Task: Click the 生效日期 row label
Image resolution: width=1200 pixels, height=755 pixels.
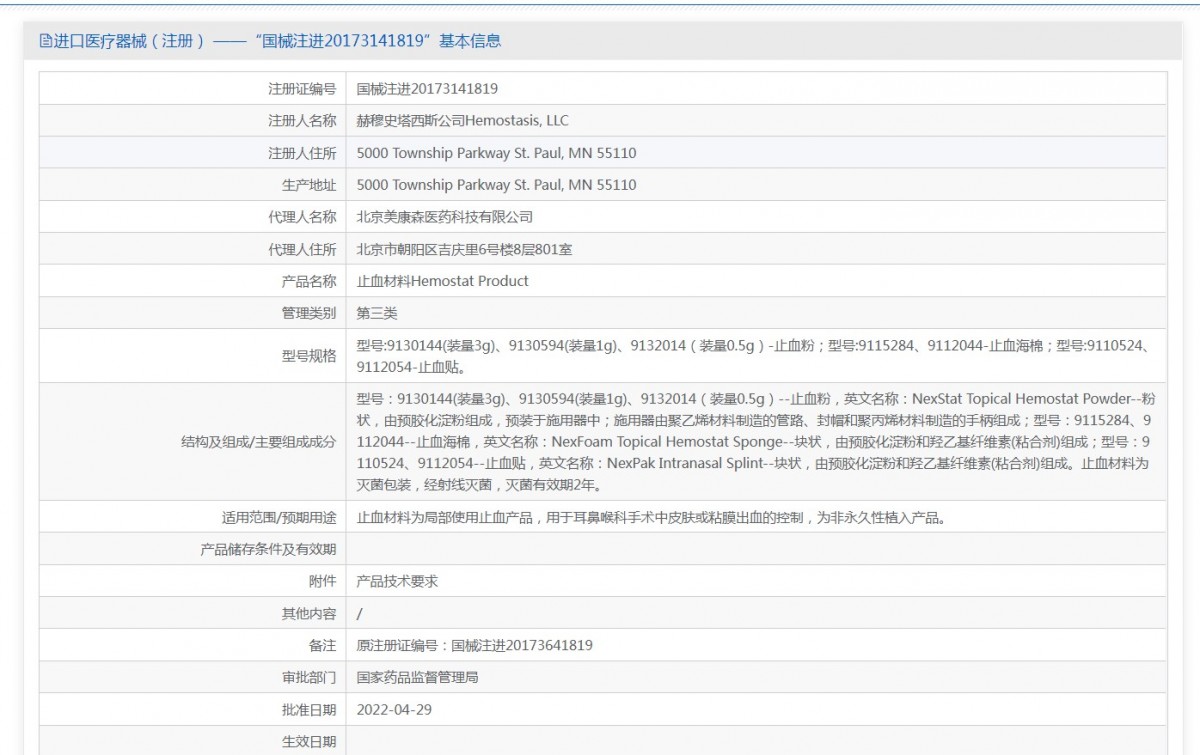Action: (308, 741)
